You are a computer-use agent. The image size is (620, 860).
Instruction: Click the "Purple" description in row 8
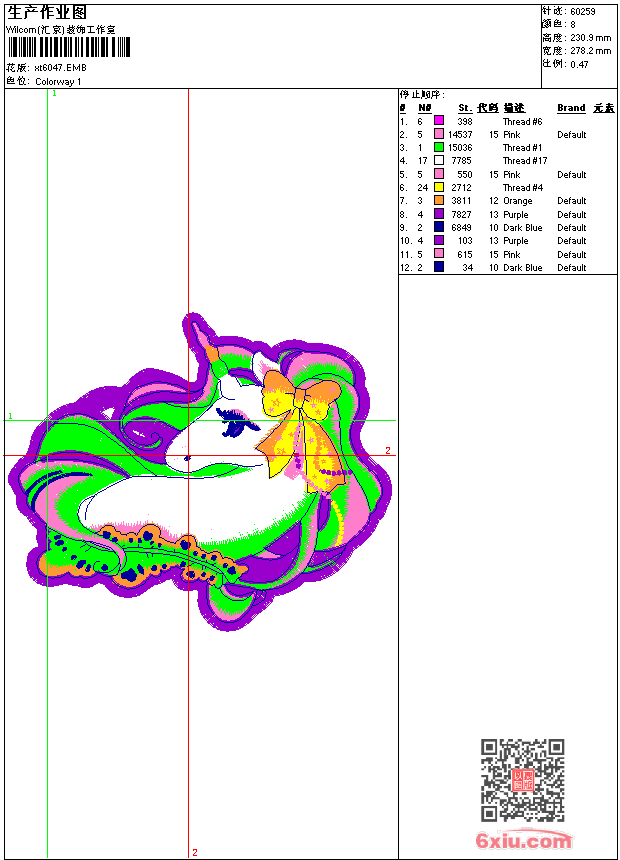[x=516, y=215]
